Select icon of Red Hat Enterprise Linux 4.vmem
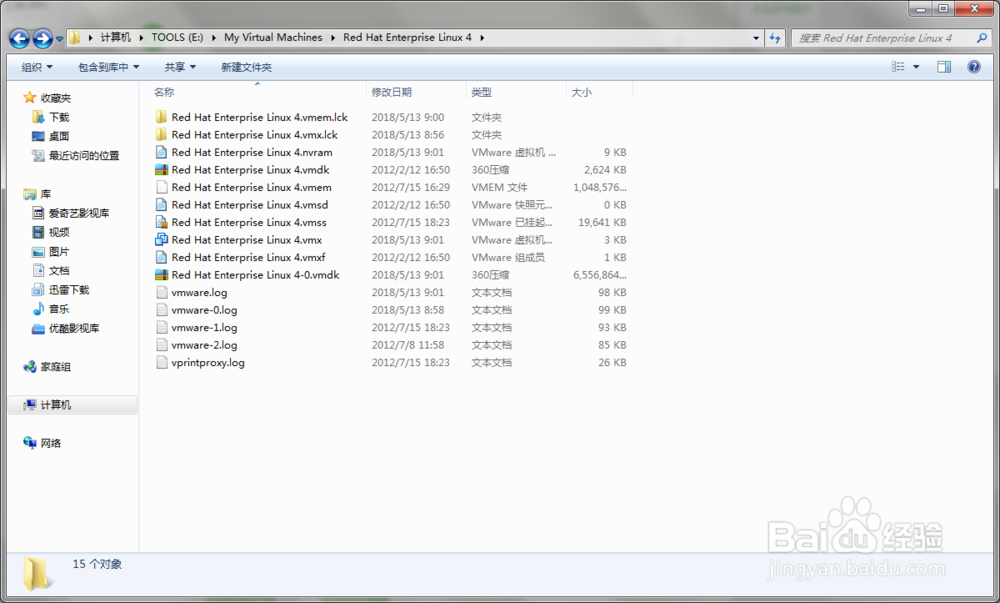This screenshot has height=603, width=1000. [x=161, y=187]
